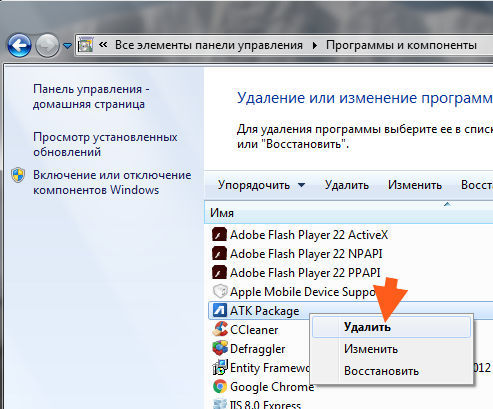The width and height of the screenshot is (493, 409).
Task: Choose Восстановить in the context menu
Action: (381, 371)
